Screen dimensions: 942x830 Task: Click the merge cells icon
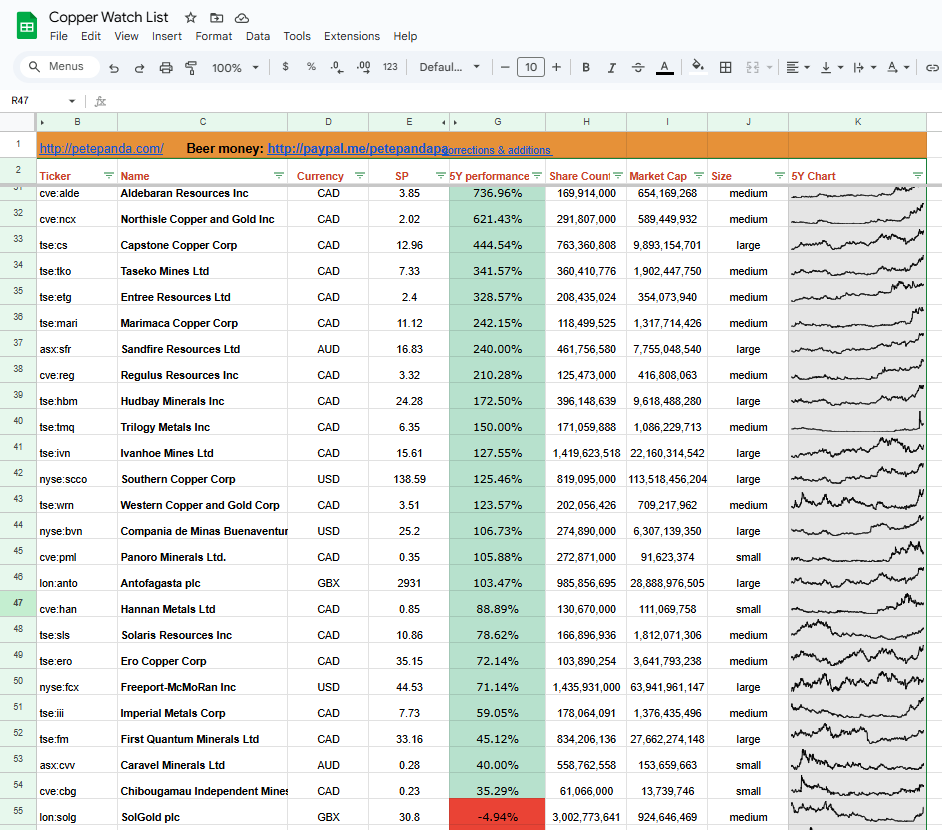pyautogui.click(x=753, y=67)
